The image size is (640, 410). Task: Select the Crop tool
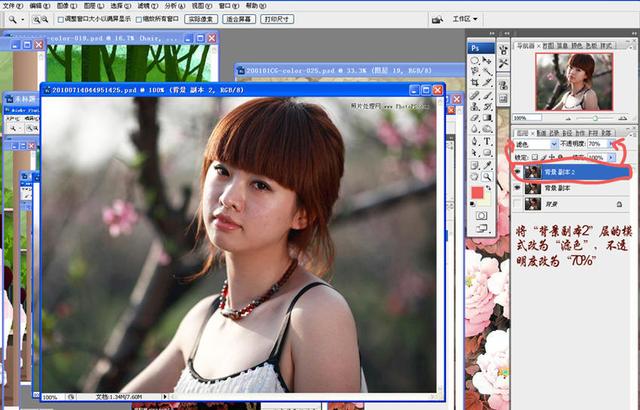(475, 82)
